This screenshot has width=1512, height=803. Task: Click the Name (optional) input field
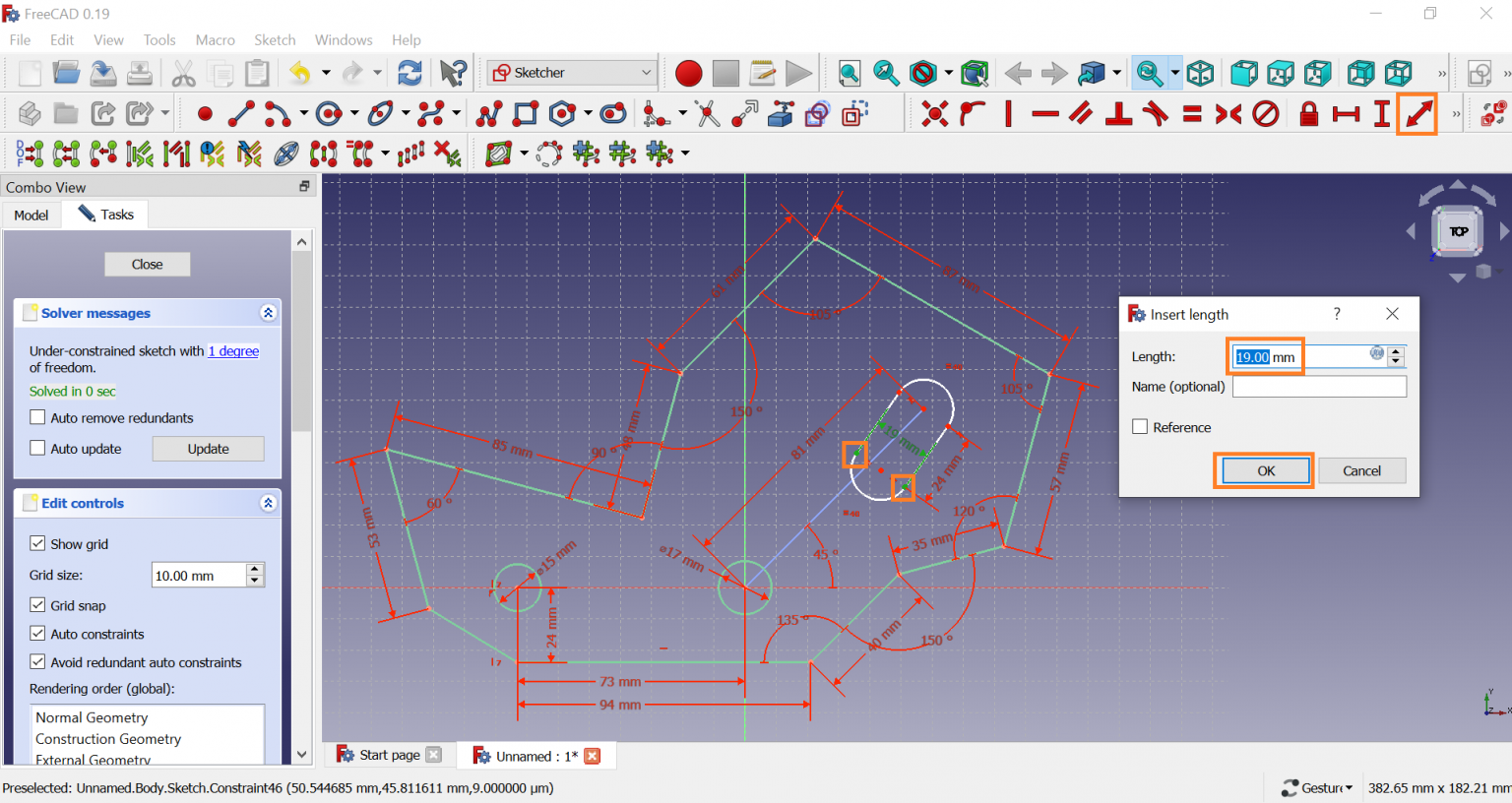1318,387
